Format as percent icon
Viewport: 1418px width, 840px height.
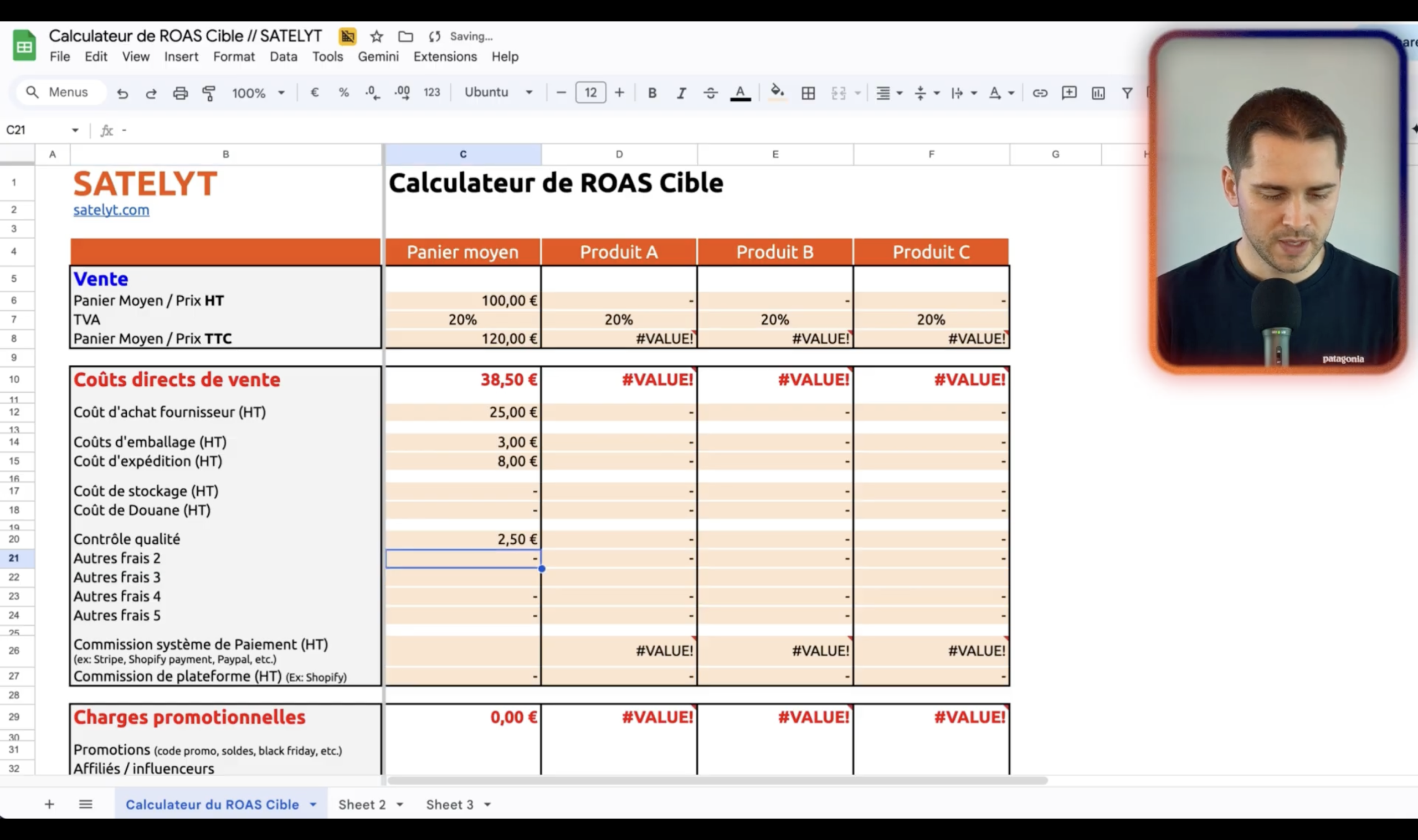(343, 92)
